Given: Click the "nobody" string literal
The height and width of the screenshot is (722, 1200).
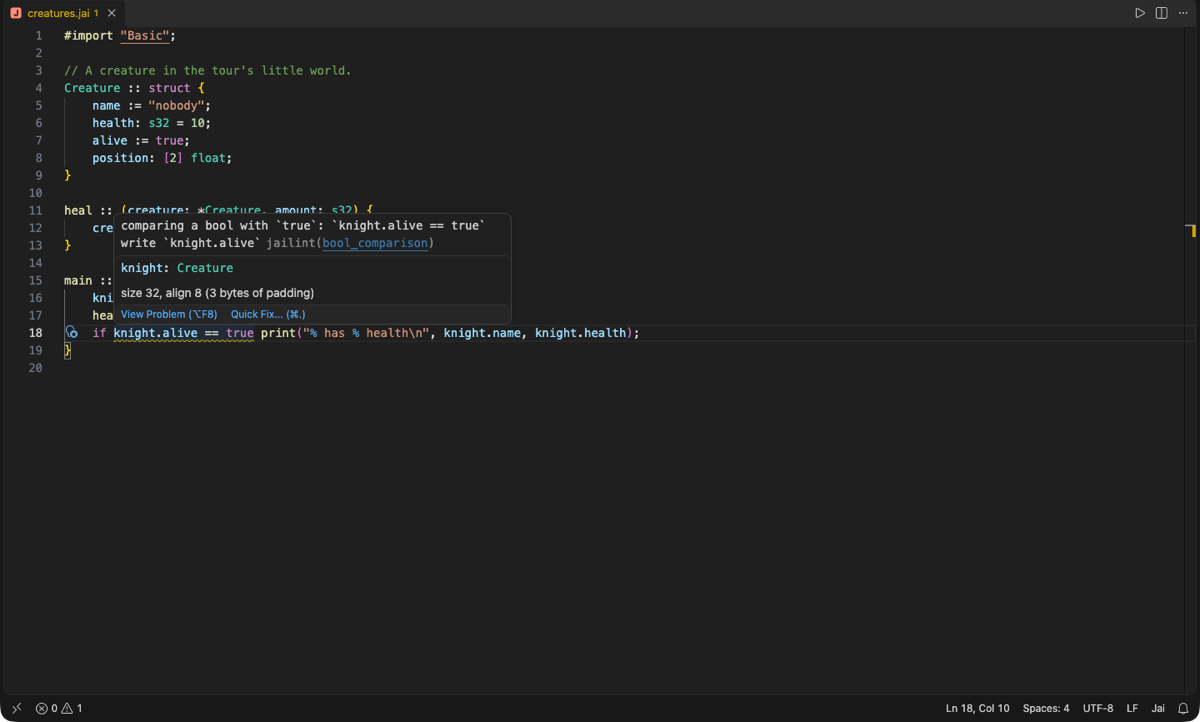Looking at the screenshot, I should pyautogui.click(x=176, y=105).
